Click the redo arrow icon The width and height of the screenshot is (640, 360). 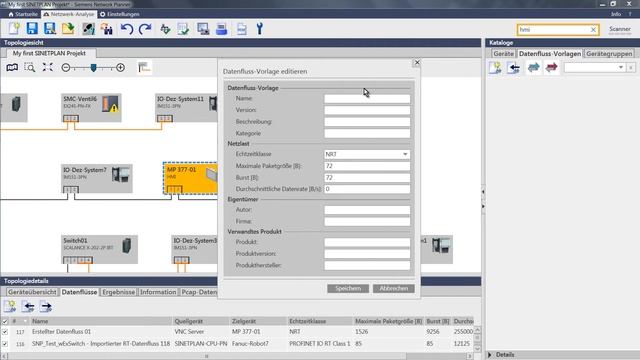(x=145, y=29)
